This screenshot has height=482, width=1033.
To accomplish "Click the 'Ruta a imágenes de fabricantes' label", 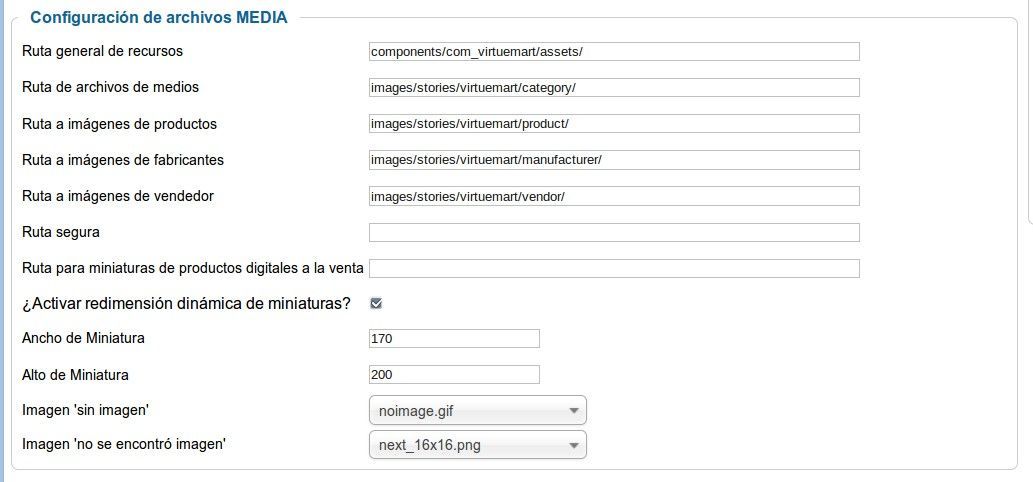I will [123, 159].
